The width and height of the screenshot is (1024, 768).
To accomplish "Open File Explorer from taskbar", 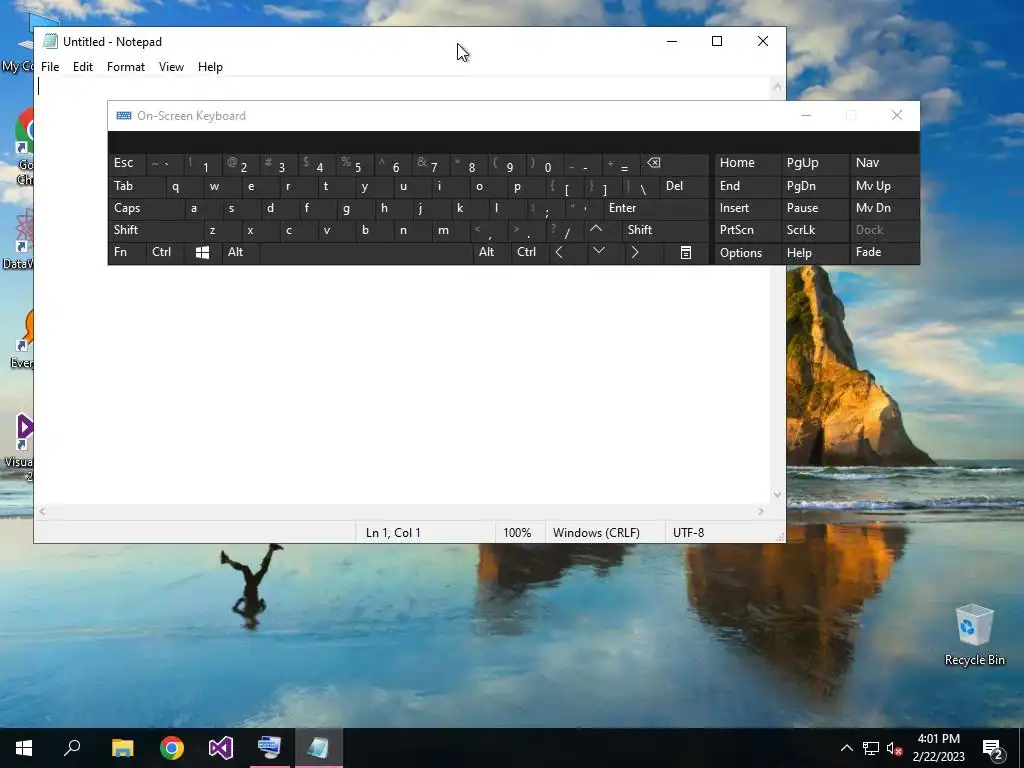I will (x=122, y=748).
